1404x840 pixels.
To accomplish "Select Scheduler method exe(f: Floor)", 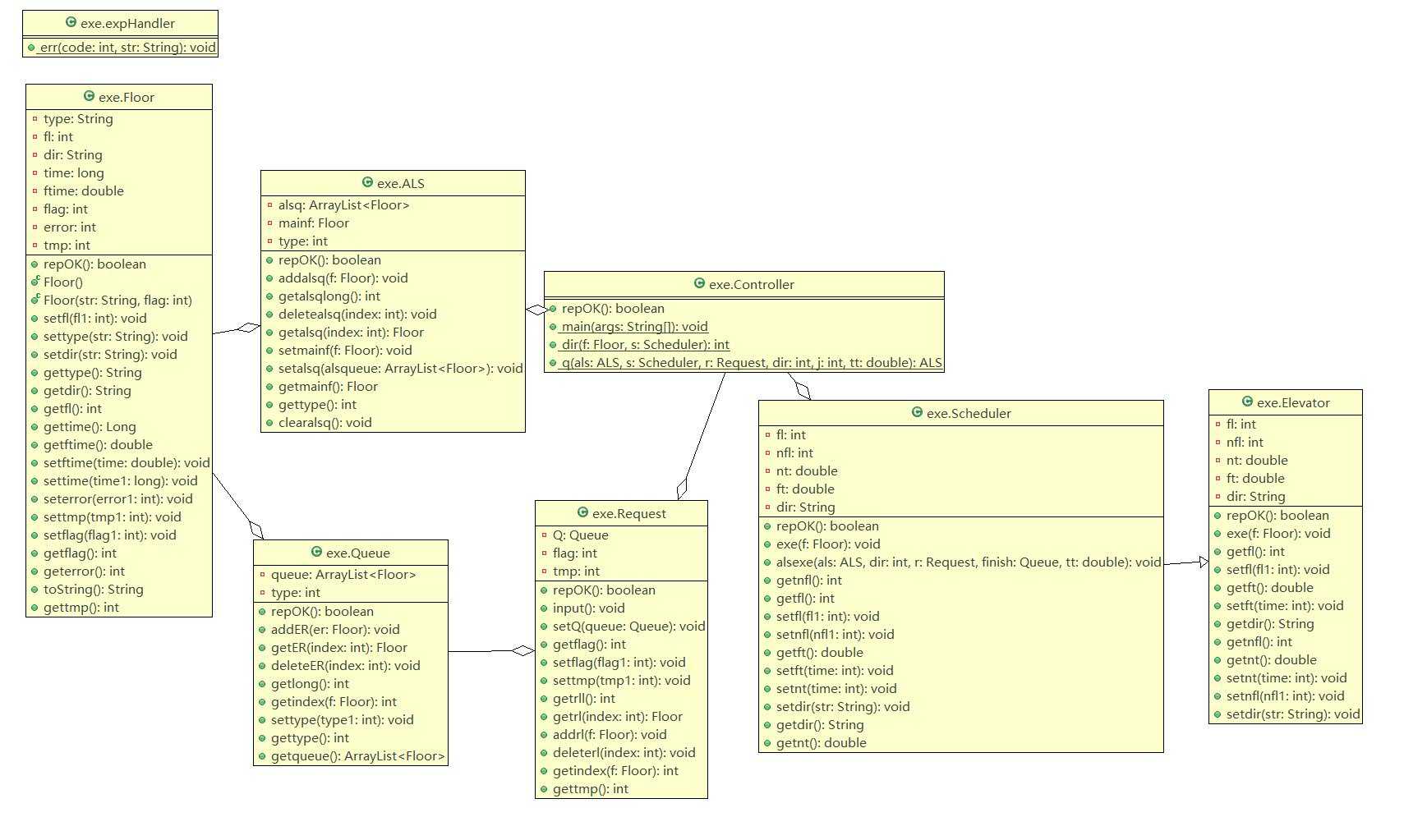I will (x=828, y=544).
